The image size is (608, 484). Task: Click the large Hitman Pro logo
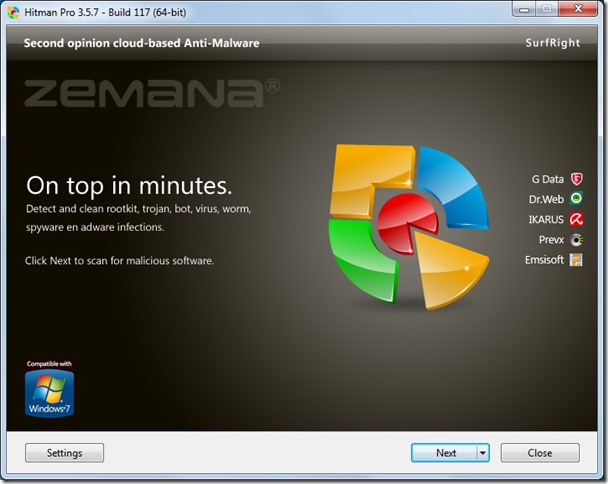pyautogui.click(x=409, y=227)
